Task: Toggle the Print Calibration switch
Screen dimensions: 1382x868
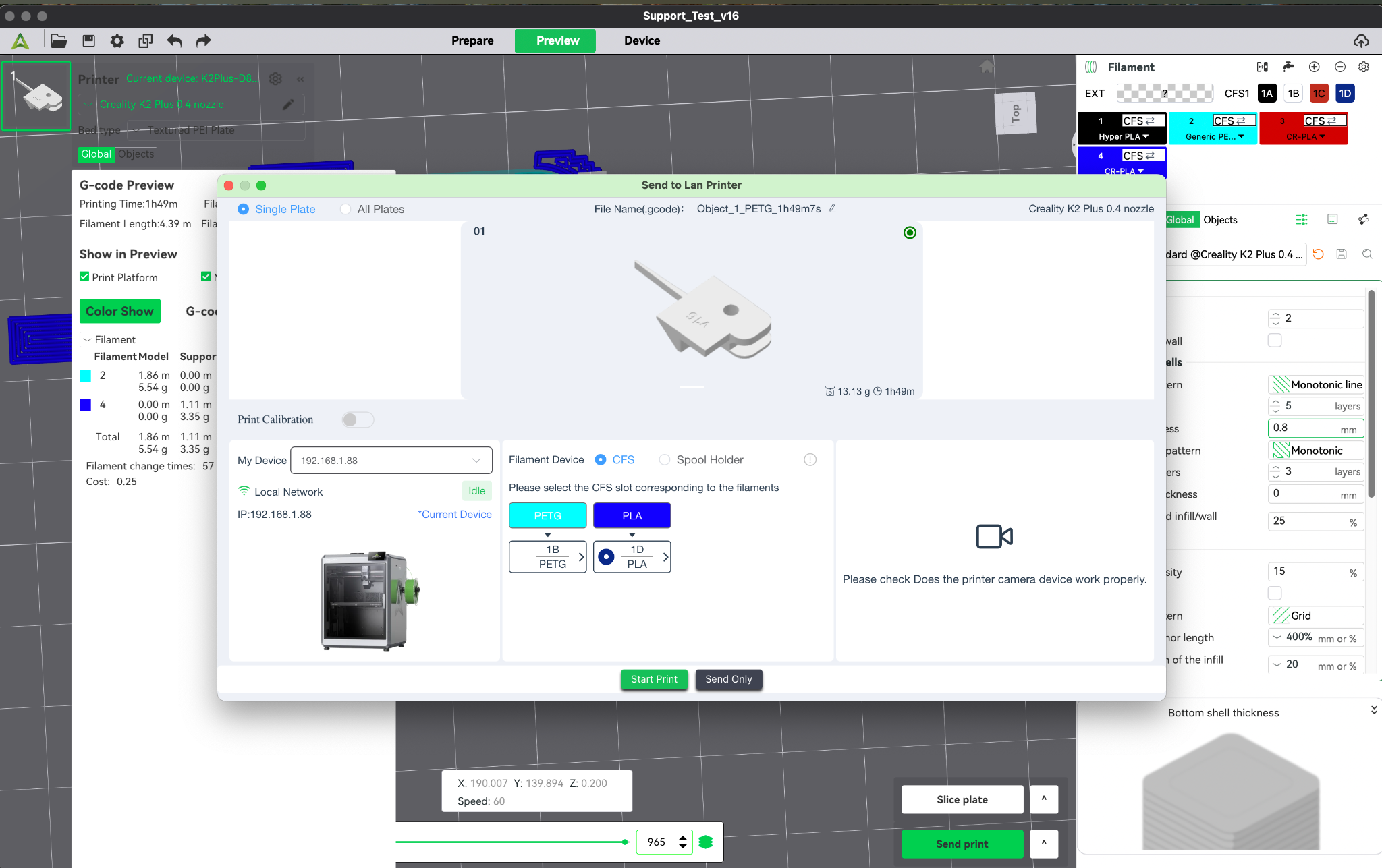Action: (358, 419)
